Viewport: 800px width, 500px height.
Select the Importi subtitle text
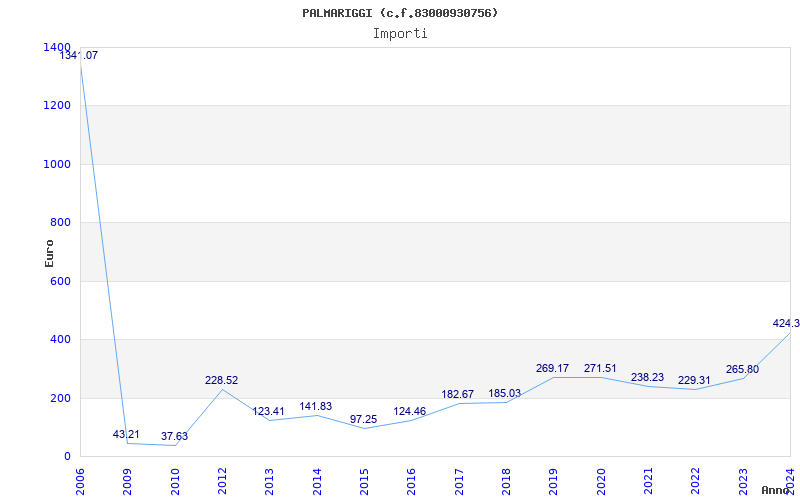click(400, 34)
